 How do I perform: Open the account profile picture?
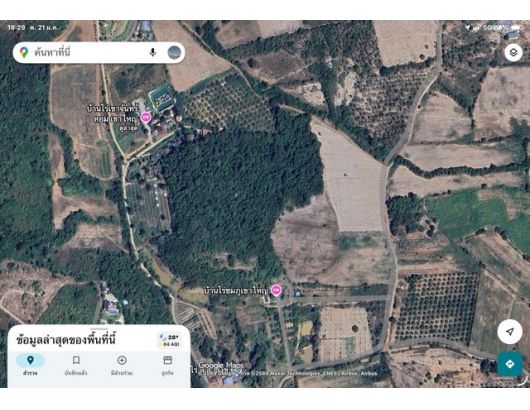pyautogui.click(x=174, y=52)
